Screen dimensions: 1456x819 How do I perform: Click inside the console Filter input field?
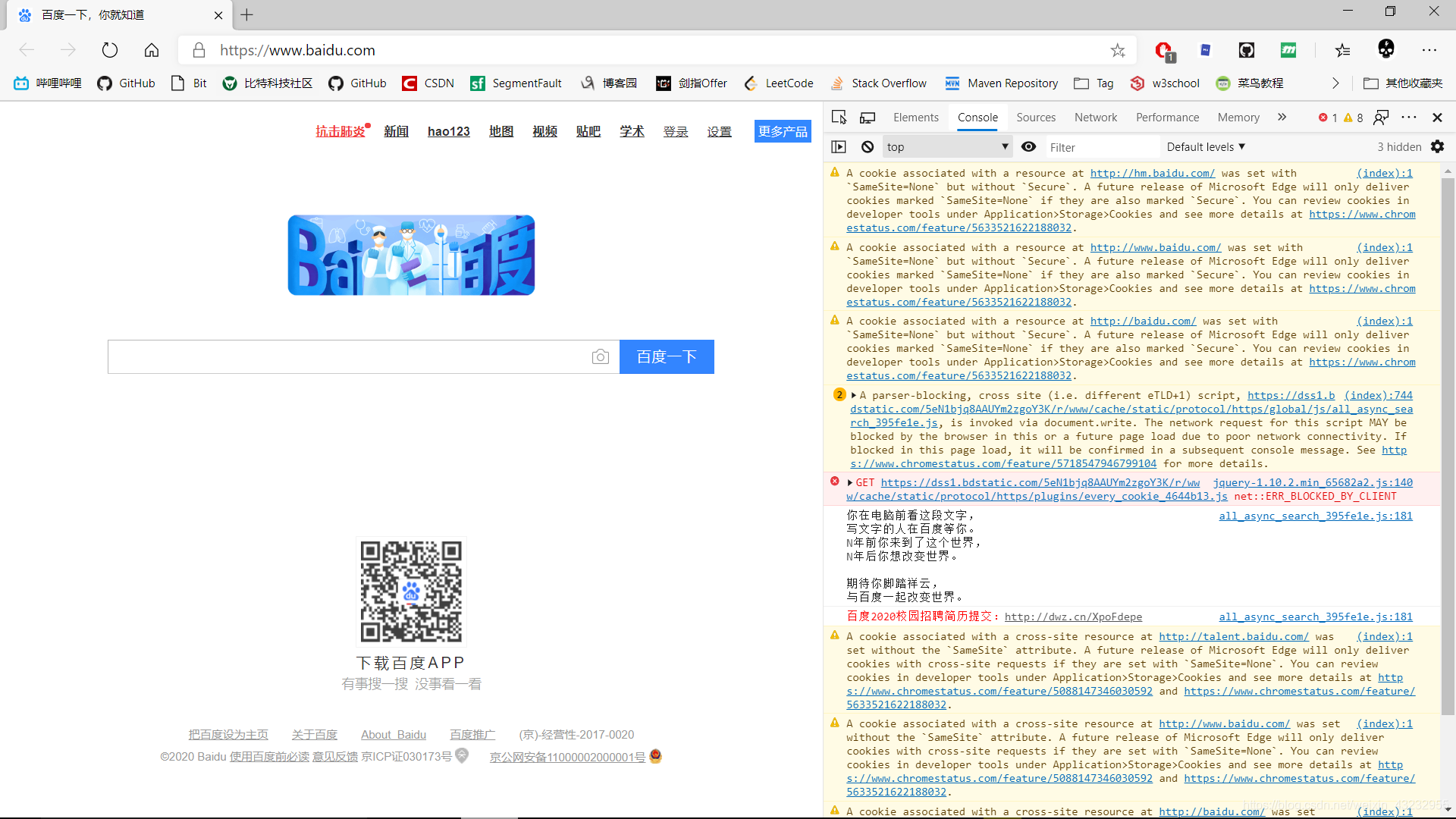(x=1102, y=146)
